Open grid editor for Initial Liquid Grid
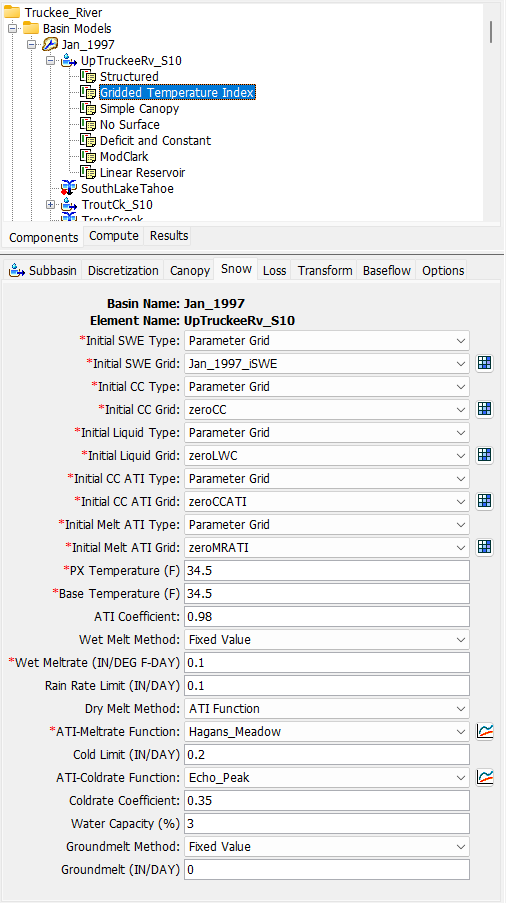The width and height of the screenshot is (506, 903). click(485, 456)
